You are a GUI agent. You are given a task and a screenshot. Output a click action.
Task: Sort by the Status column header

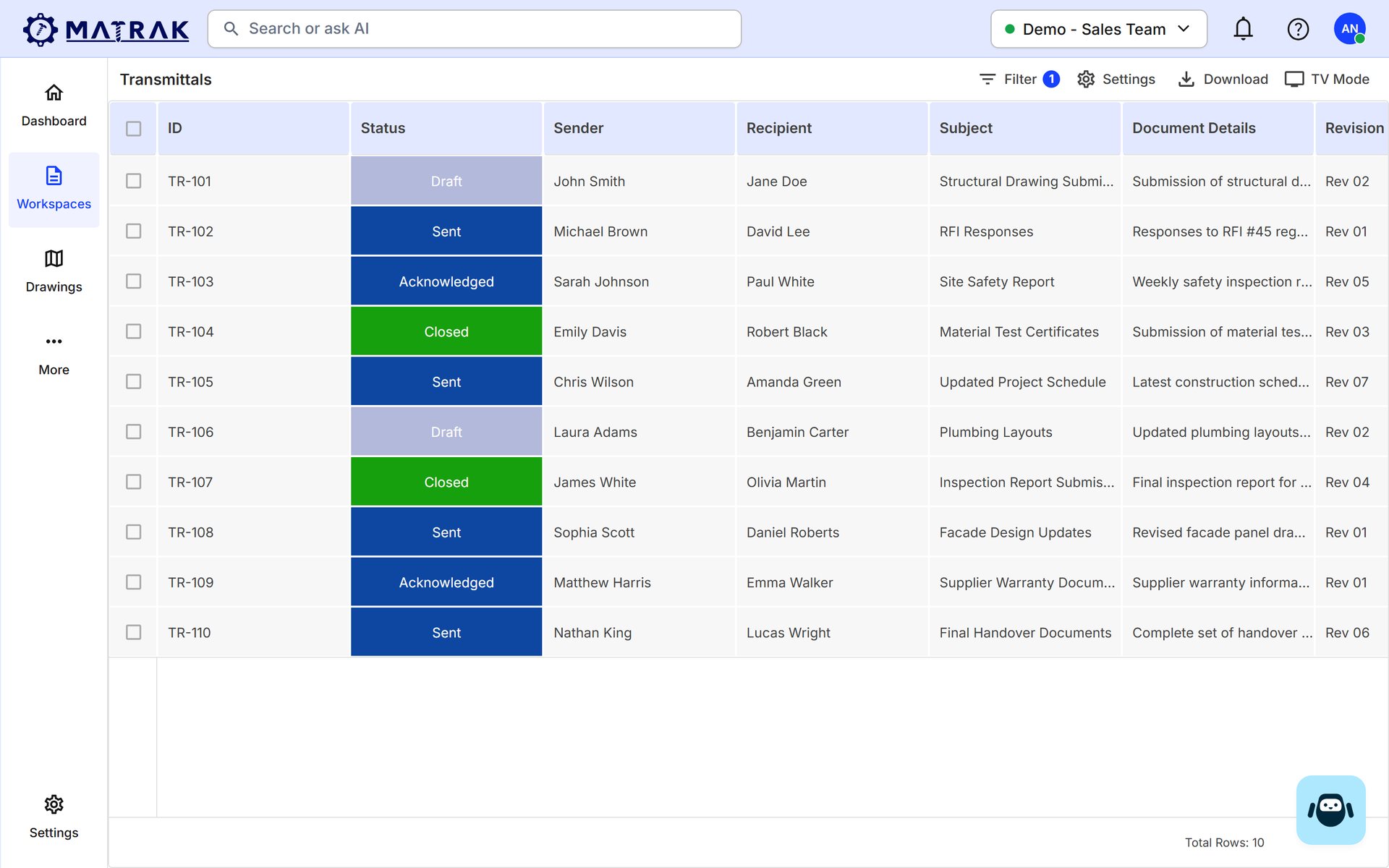(446, 128)
